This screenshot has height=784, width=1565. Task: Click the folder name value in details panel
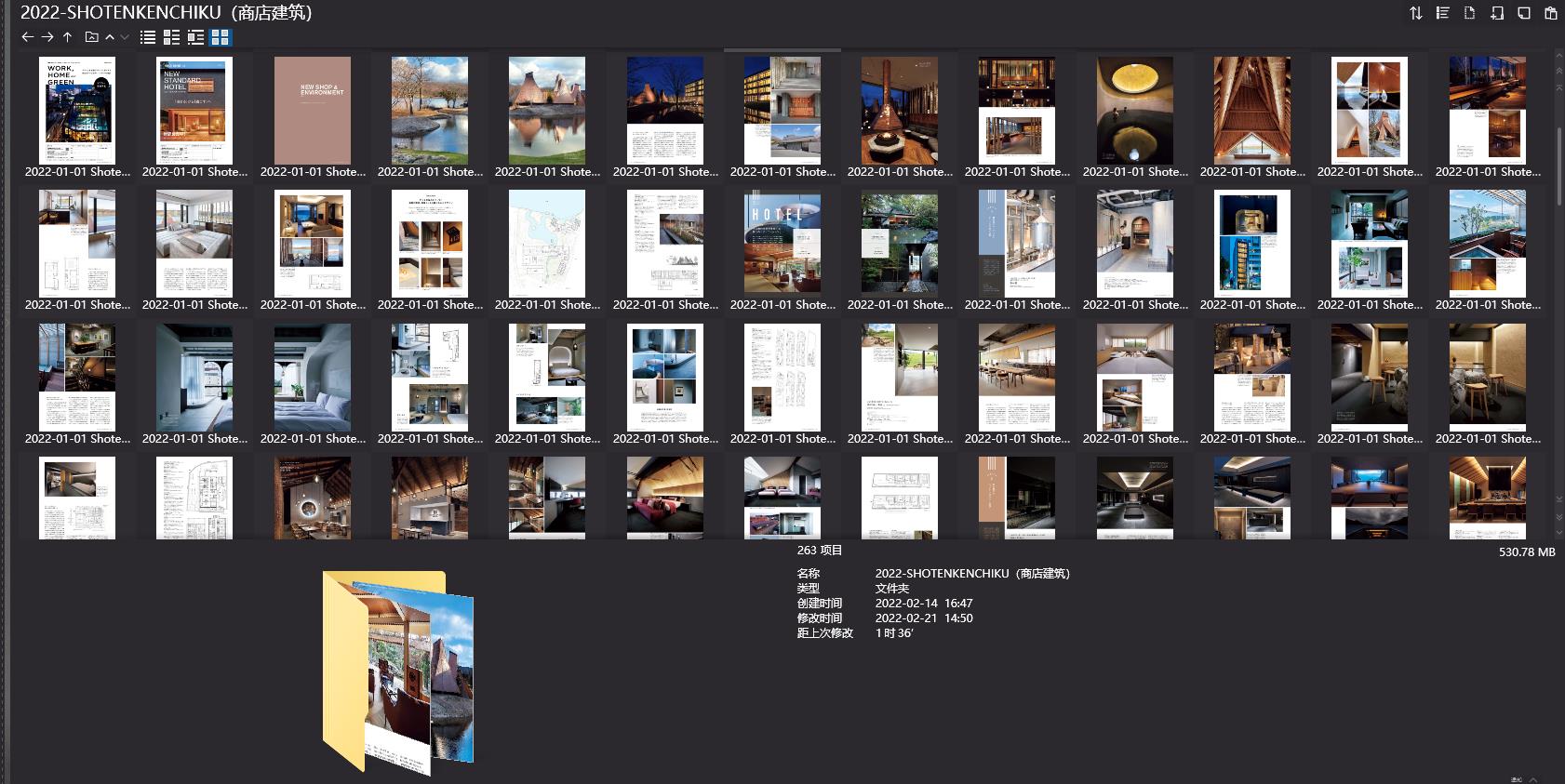(972, 574)
